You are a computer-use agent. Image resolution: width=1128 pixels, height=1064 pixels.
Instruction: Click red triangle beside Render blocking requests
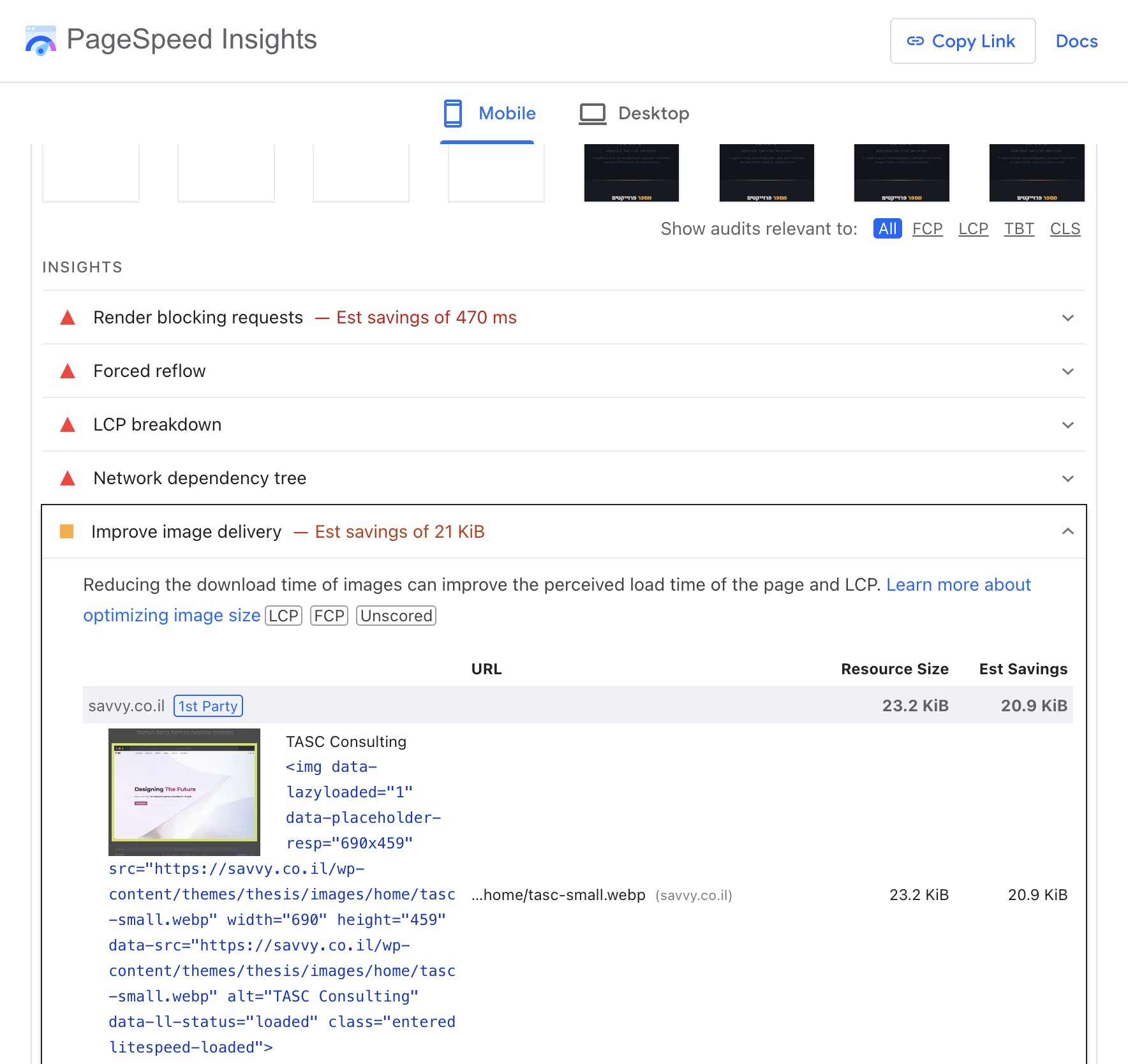(x=68, y=318)
